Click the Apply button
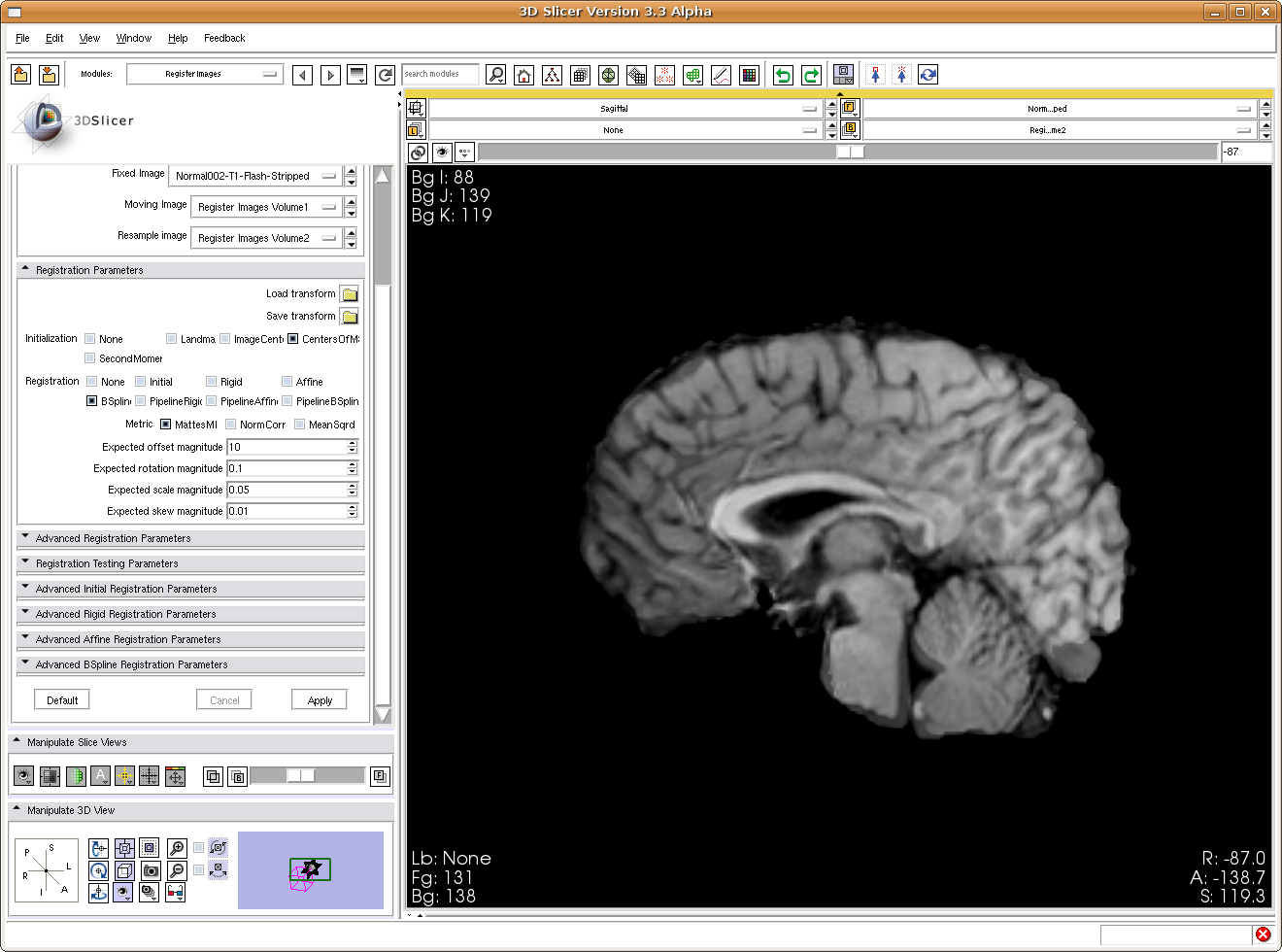 click(x=320, y=700)
